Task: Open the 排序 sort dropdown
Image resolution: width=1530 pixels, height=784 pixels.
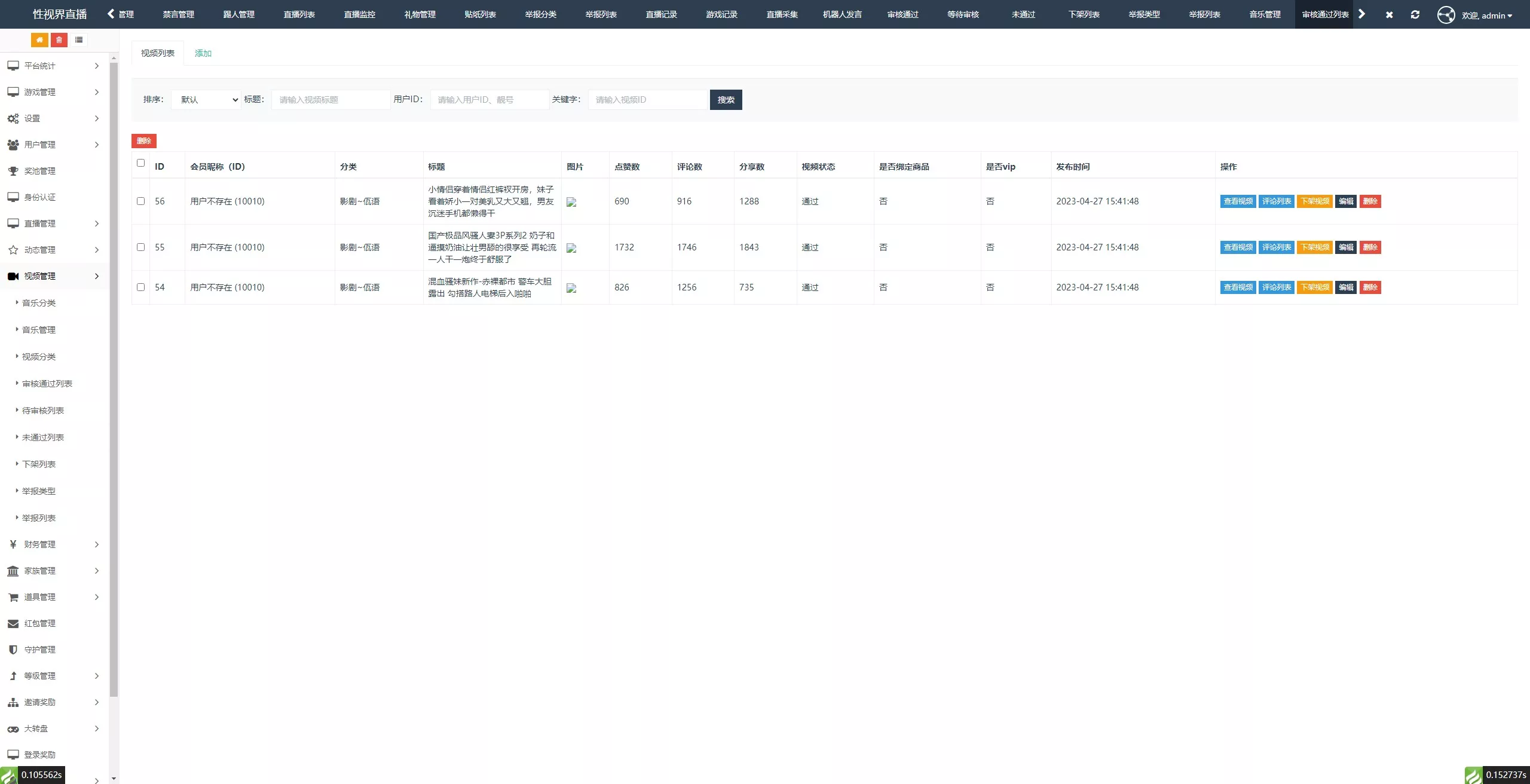Action: coord(206,100)
